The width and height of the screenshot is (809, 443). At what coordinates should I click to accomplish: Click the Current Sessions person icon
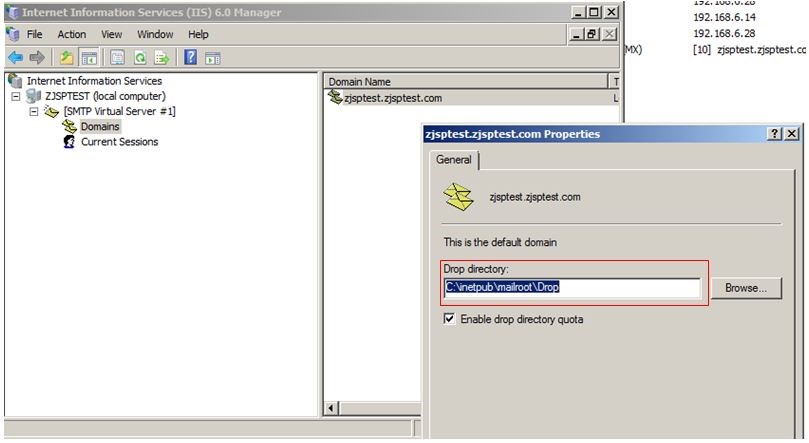click(69, 142)
